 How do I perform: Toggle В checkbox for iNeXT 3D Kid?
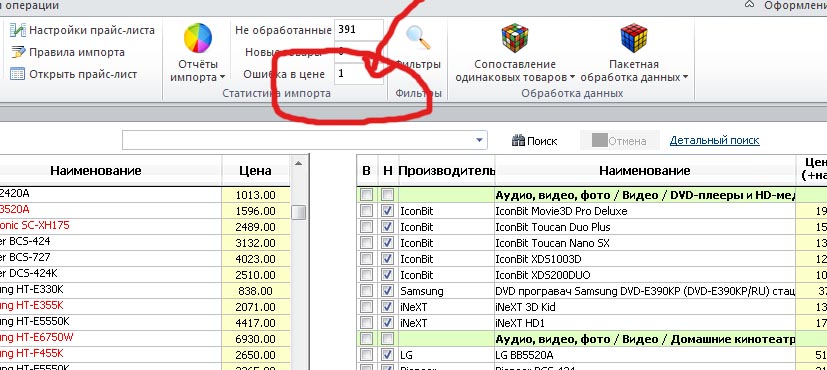pos(366,307)
